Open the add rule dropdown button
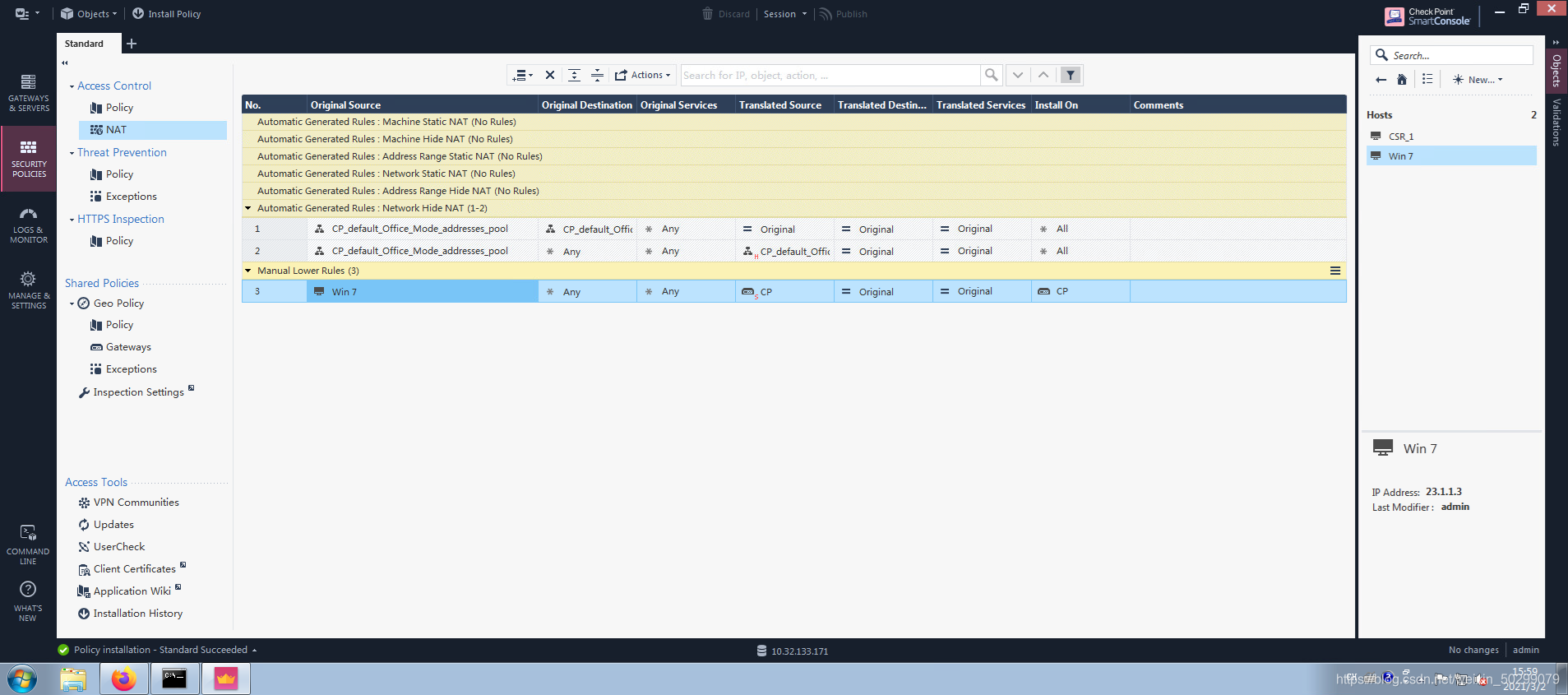 [x=522, y=75]
